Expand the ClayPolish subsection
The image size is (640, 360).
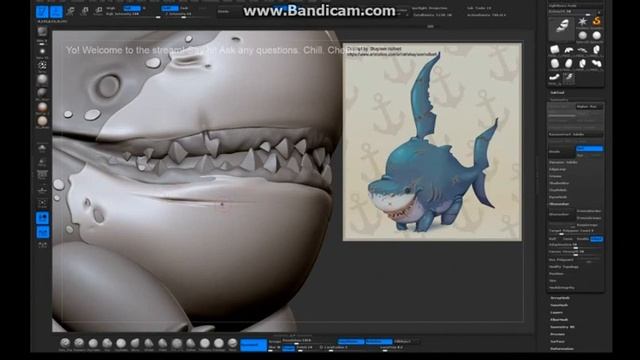coord(558,190)
